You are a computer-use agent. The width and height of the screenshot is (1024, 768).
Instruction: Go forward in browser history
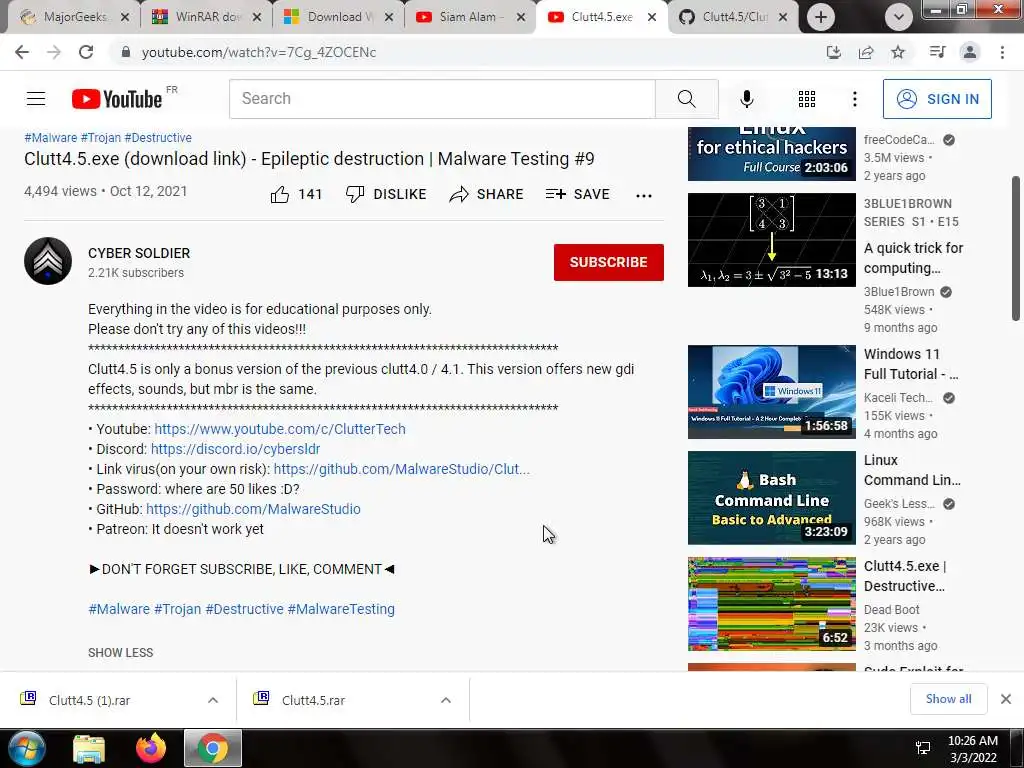click(x=54, y=52)
